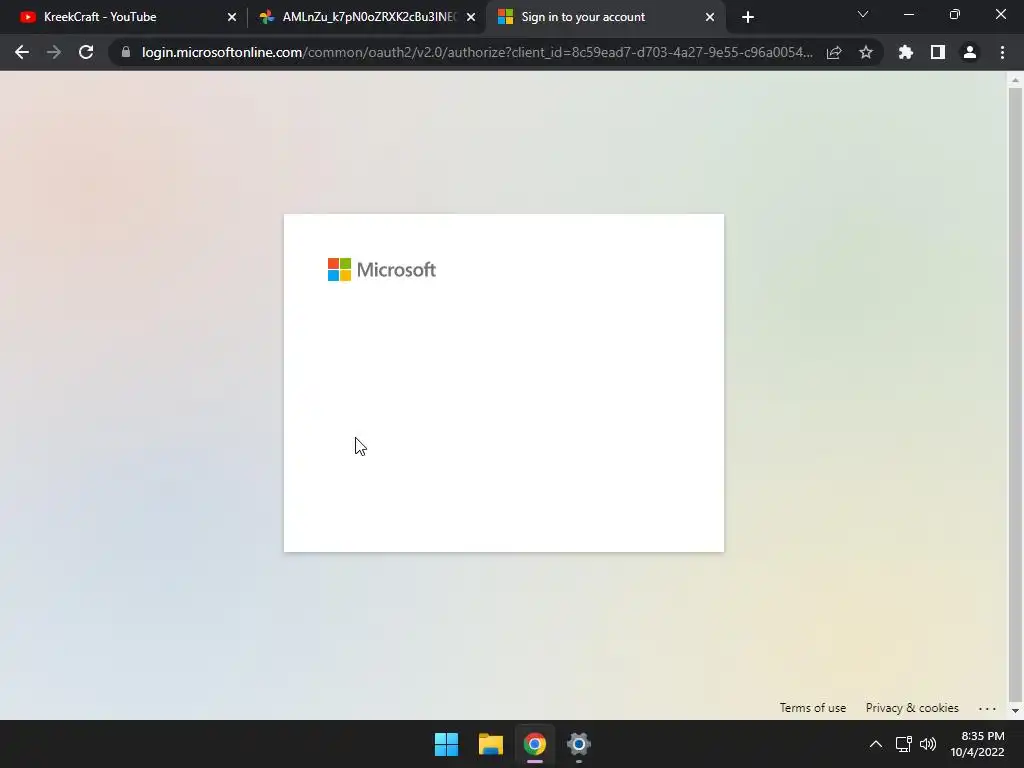
Task: Click the Microsoft logo on card
Action: point(381,270)
